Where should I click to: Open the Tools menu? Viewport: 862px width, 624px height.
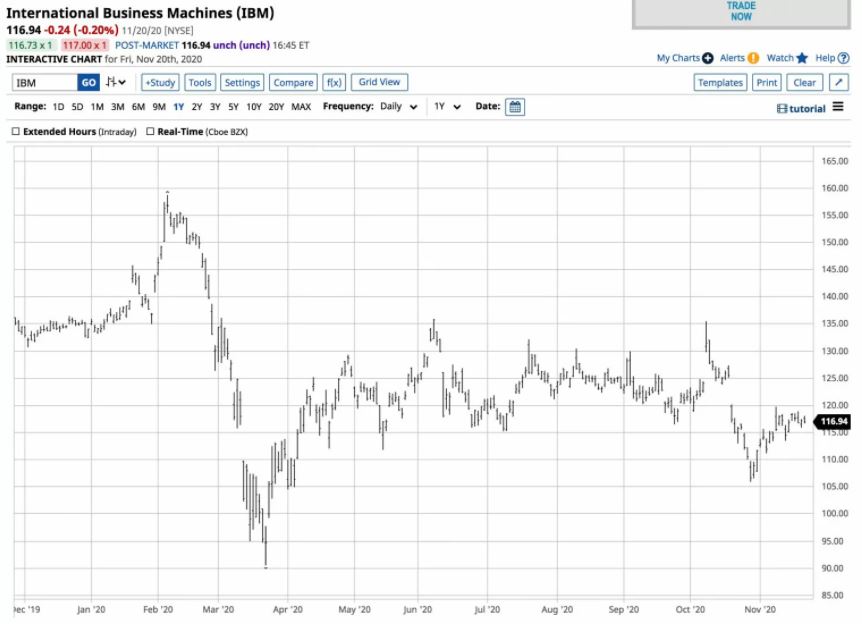[200, 82]
